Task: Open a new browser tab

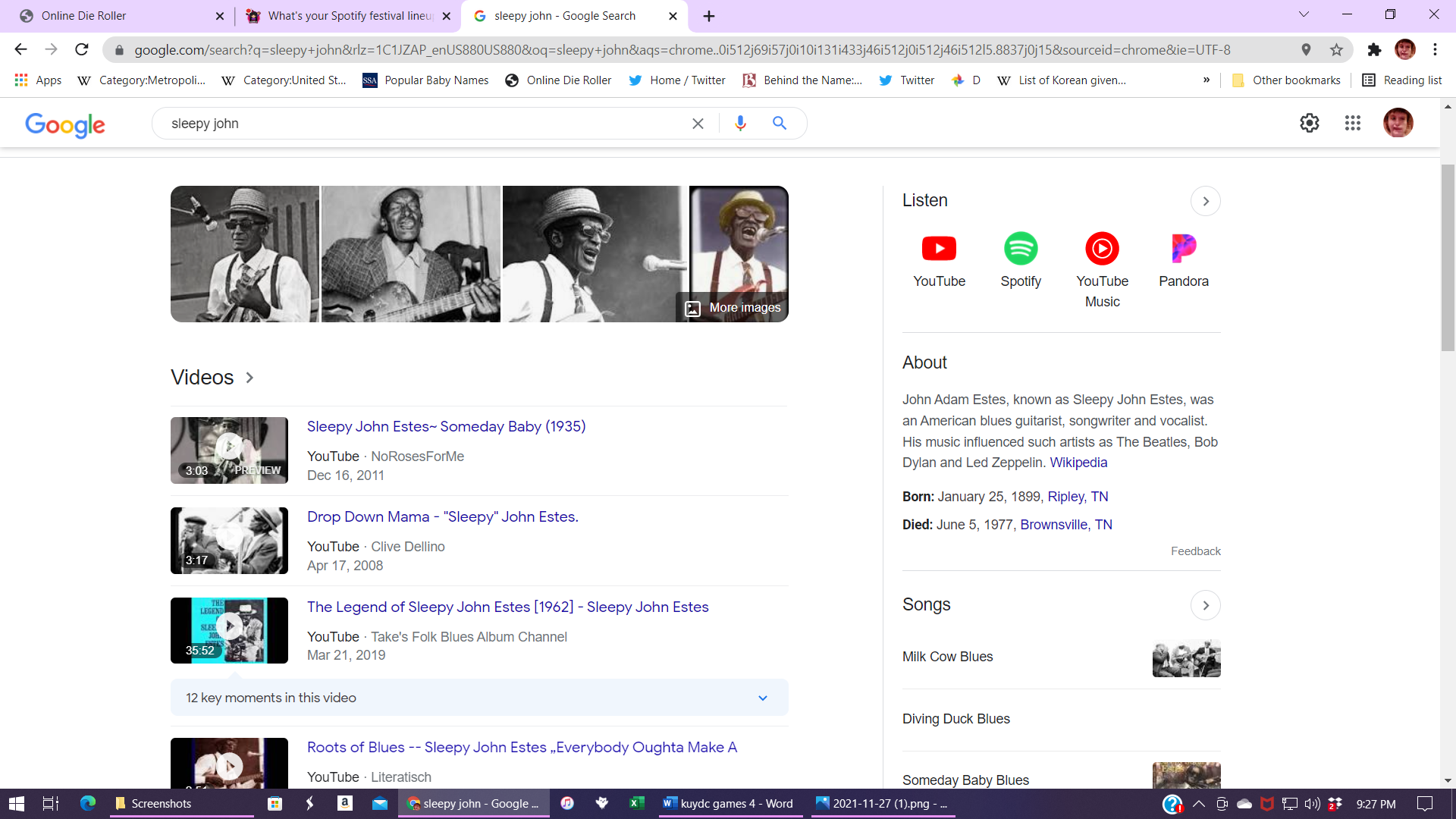Action: tap(708, 16)
